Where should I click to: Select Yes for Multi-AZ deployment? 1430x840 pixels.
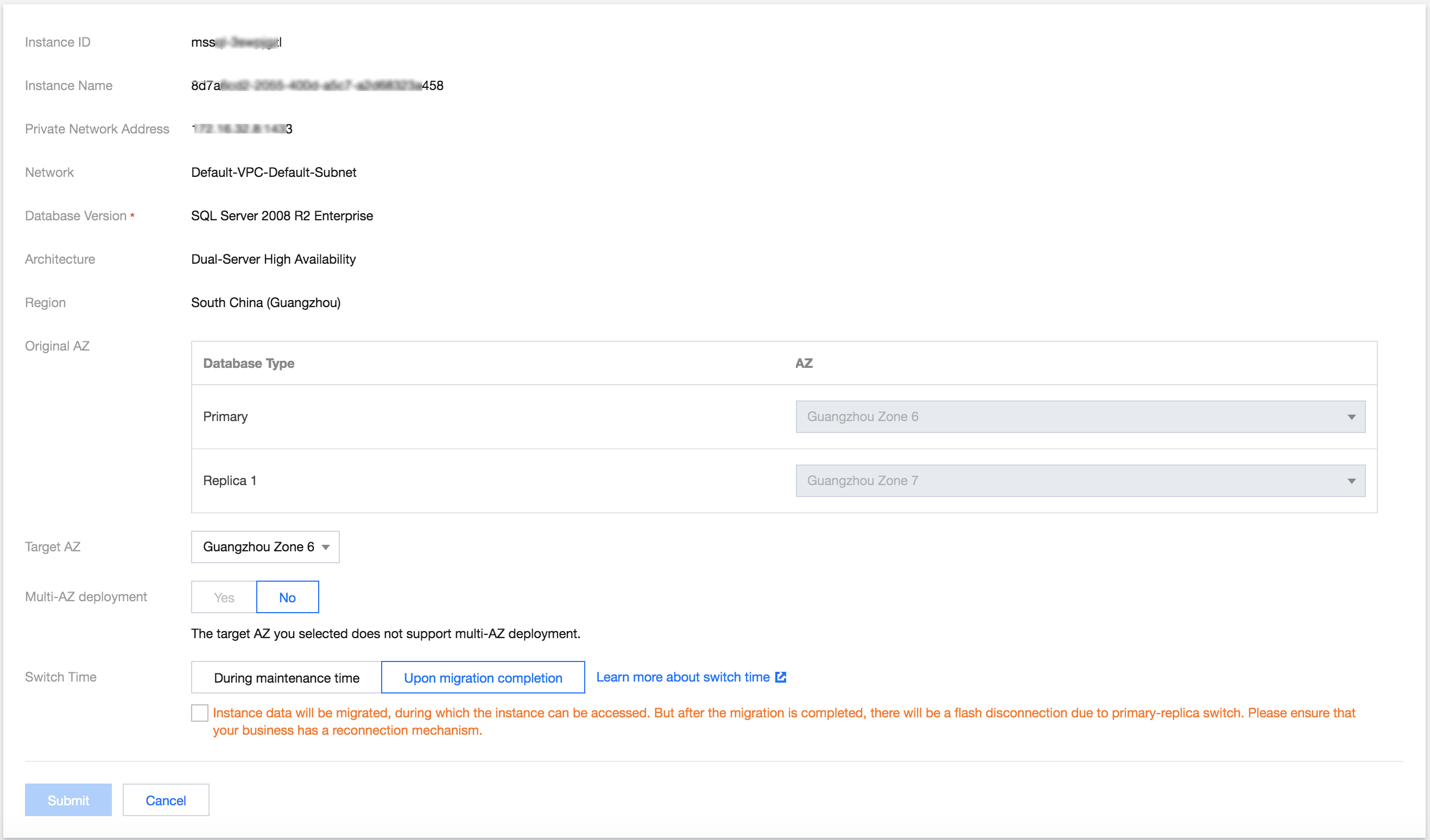pyautogui.click(x=224, y=597)
